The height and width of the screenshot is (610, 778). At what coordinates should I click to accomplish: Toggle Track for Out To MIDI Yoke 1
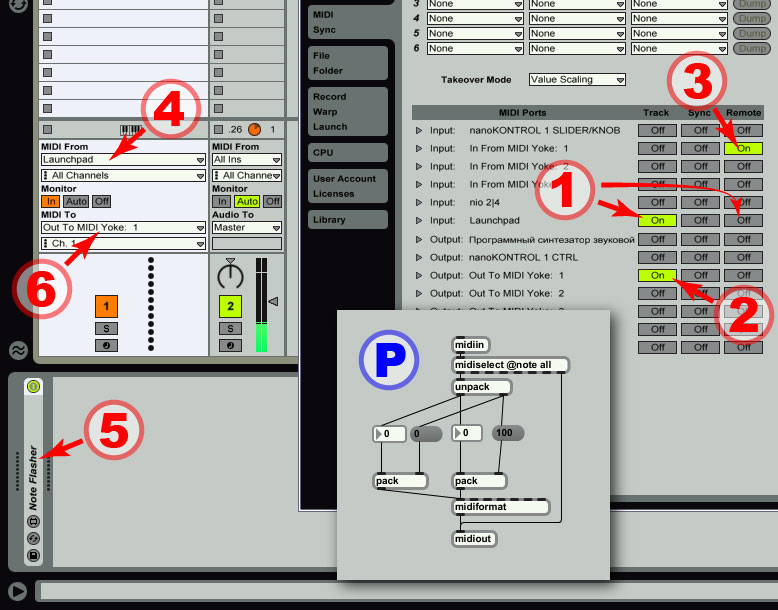click(657, 275)
